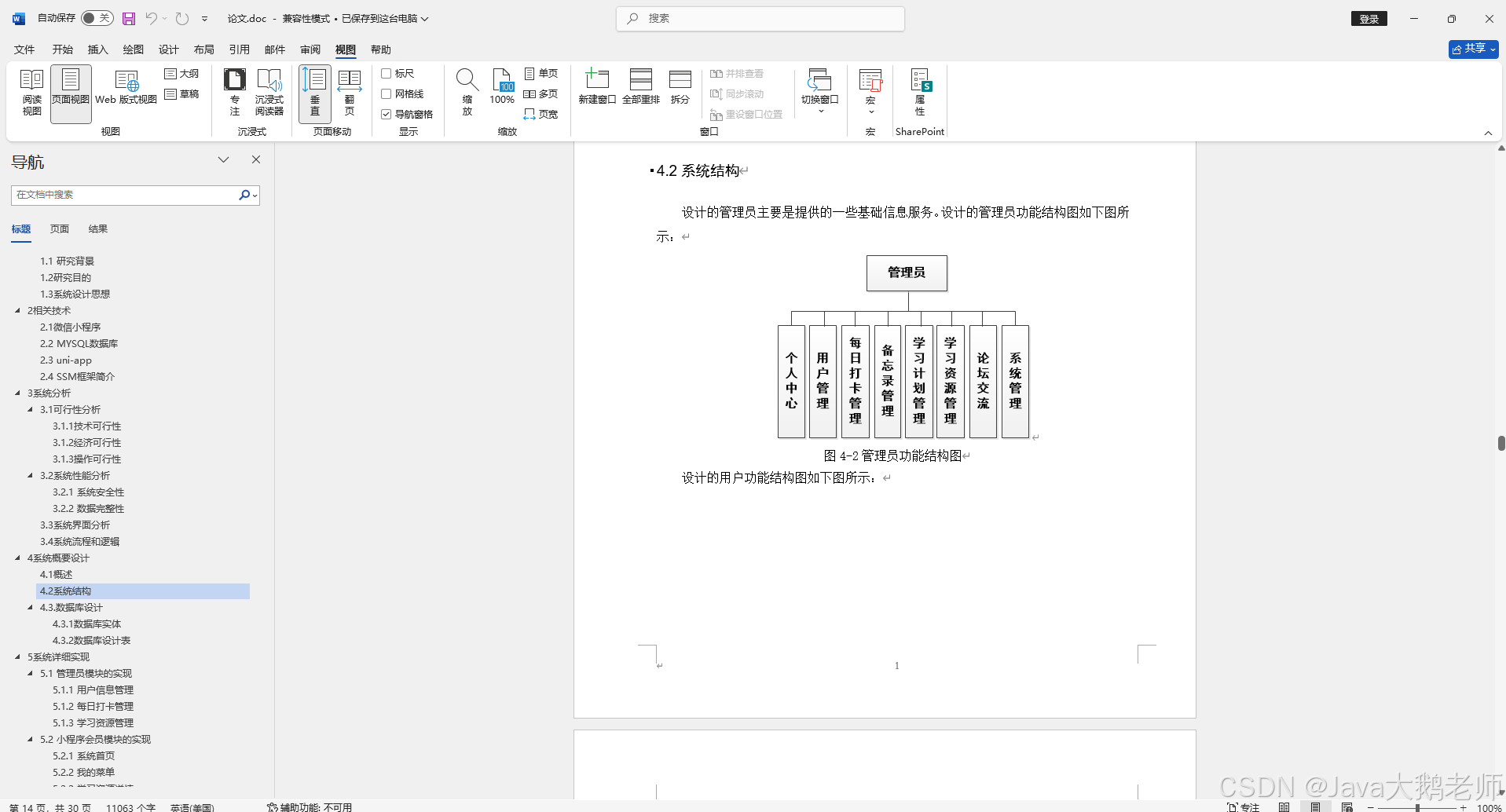This screenshot has width=1506, height=812.
Task: Open Switch Windows dropdown (切换窗口)
Action: pos(820,93)
